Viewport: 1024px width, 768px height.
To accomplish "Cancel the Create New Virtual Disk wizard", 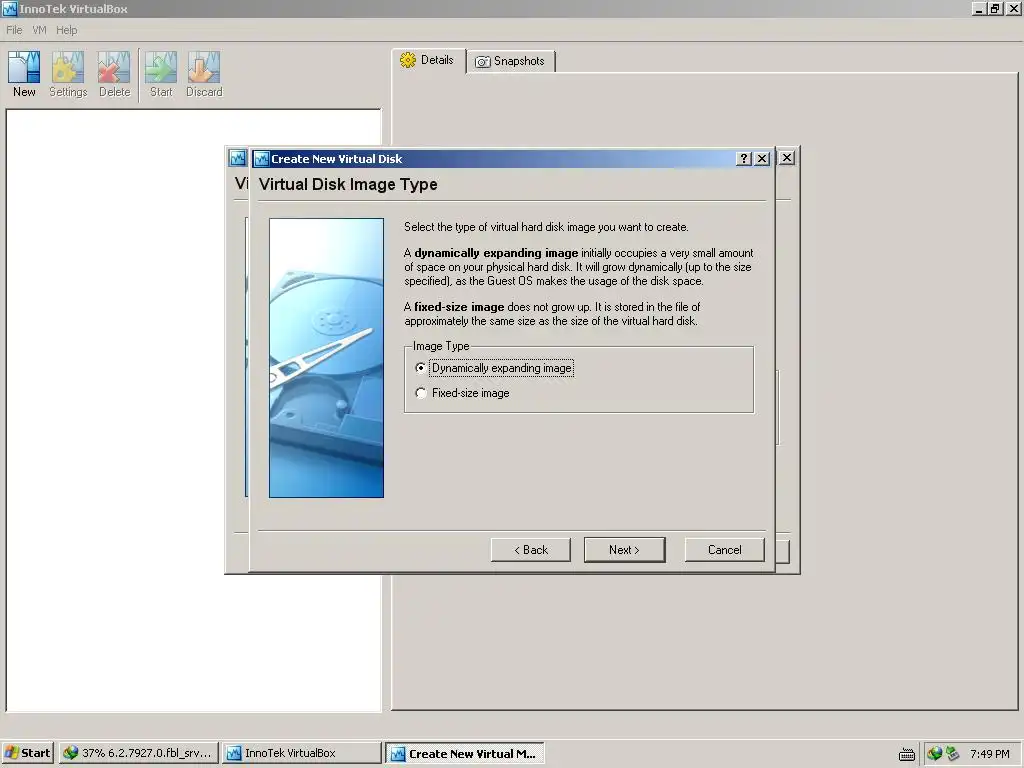I will pos(724,550).
